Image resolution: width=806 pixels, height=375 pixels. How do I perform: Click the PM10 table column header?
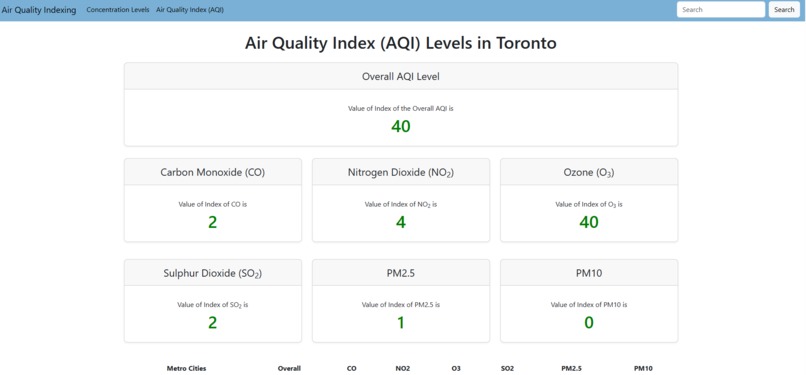[643, 368]
